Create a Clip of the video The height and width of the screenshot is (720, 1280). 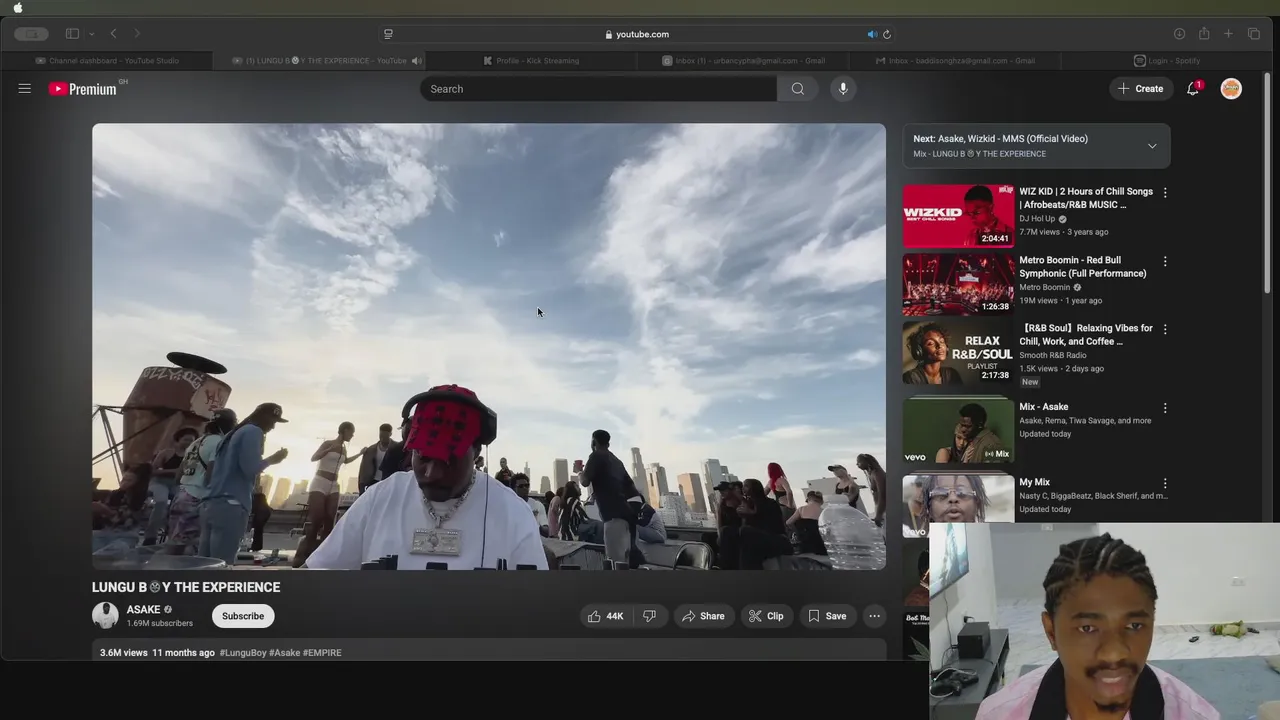(766, 616)
